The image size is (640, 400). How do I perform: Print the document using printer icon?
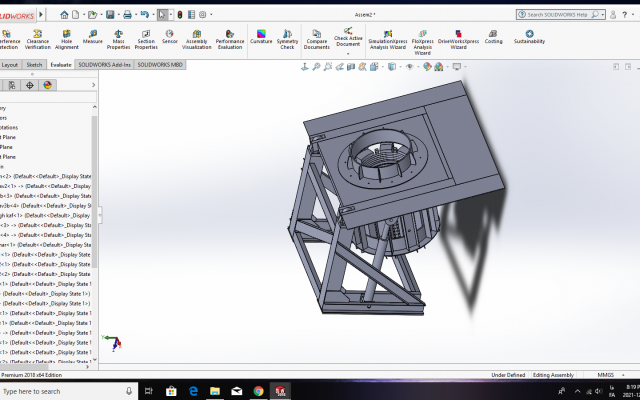pos(127,15)
